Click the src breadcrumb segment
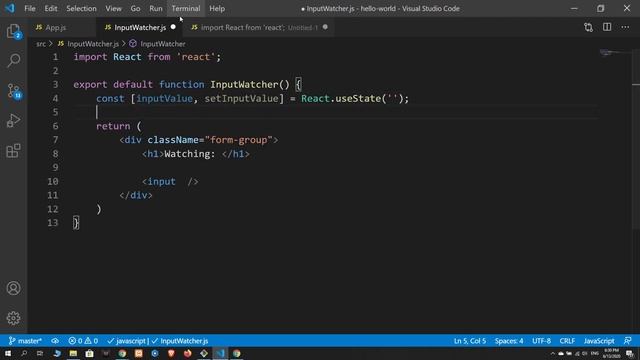The width and height of the screenshot is (640, 360). click(x=41, y=44)
